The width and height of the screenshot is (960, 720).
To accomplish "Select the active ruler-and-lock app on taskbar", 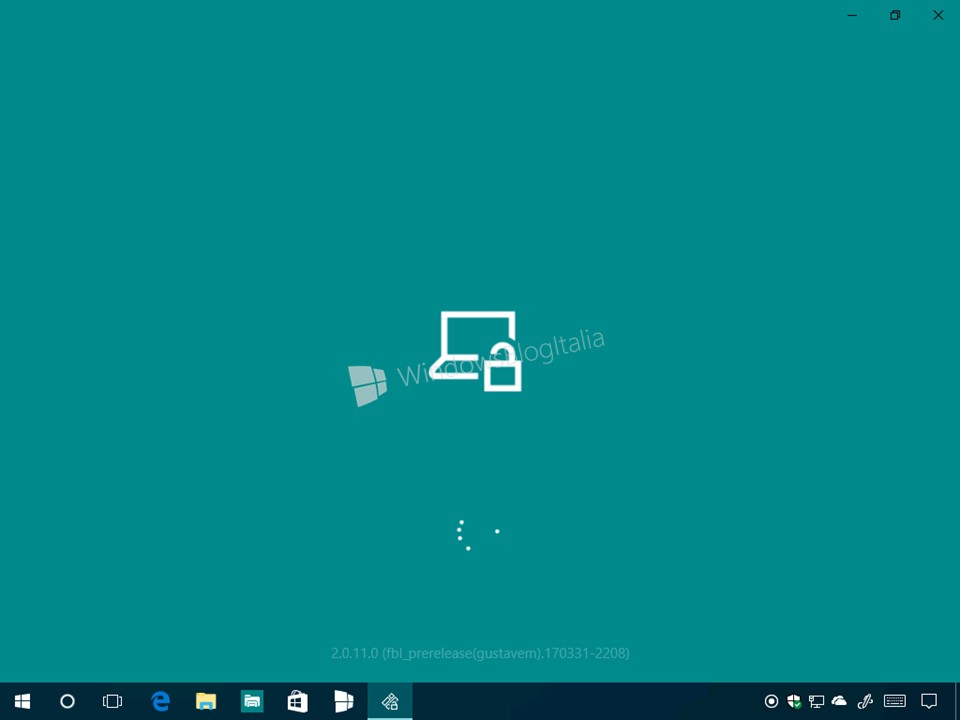I will 390,701.
